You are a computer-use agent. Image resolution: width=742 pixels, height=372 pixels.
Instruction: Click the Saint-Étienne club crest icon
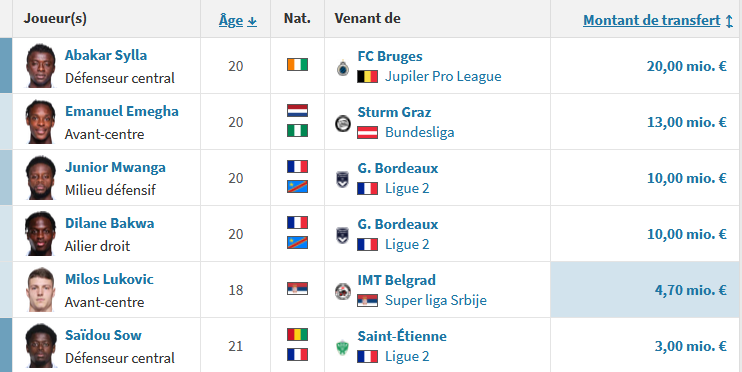(x=342, y=347)
